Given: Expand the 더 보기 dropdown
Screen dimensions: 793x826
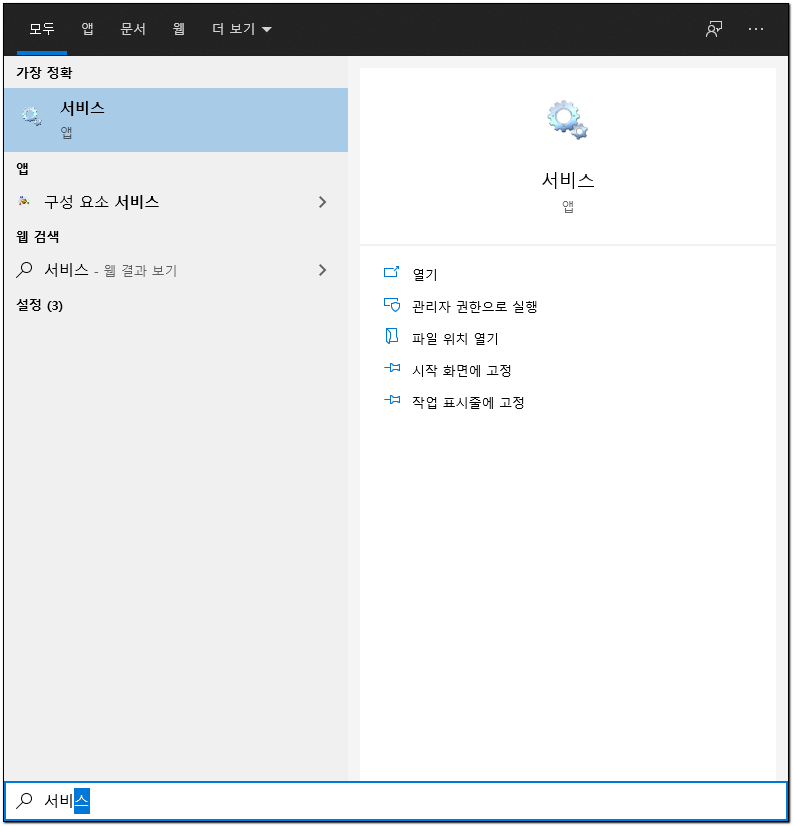Looking at the screenshot, I should pyautogui.click(x=242, y=29).
